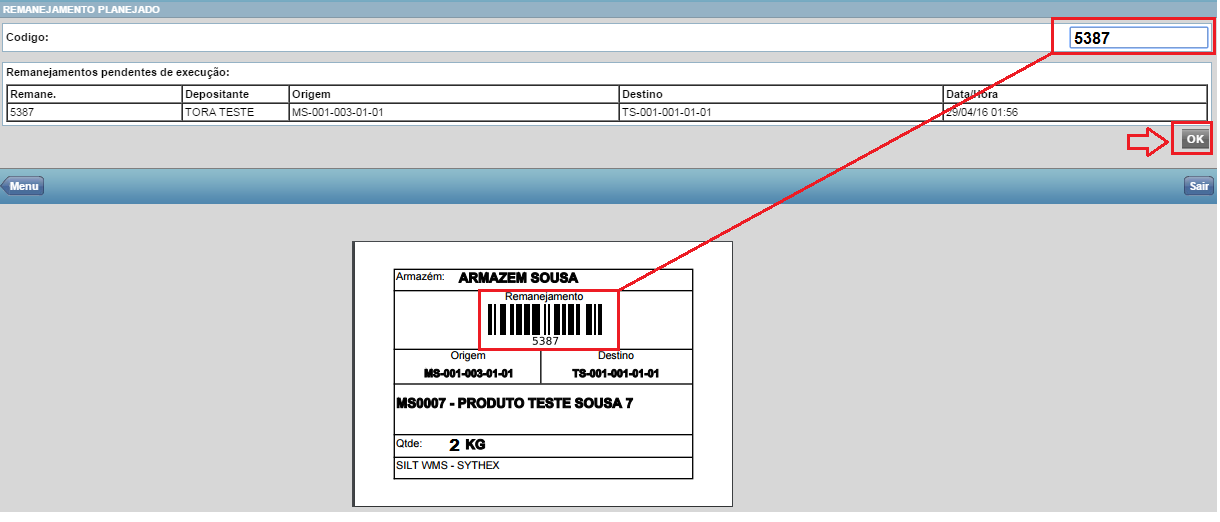Click ARMAZEM SOUSA text on the label
The image size is (1220, 522).
(x=518, y=278)
